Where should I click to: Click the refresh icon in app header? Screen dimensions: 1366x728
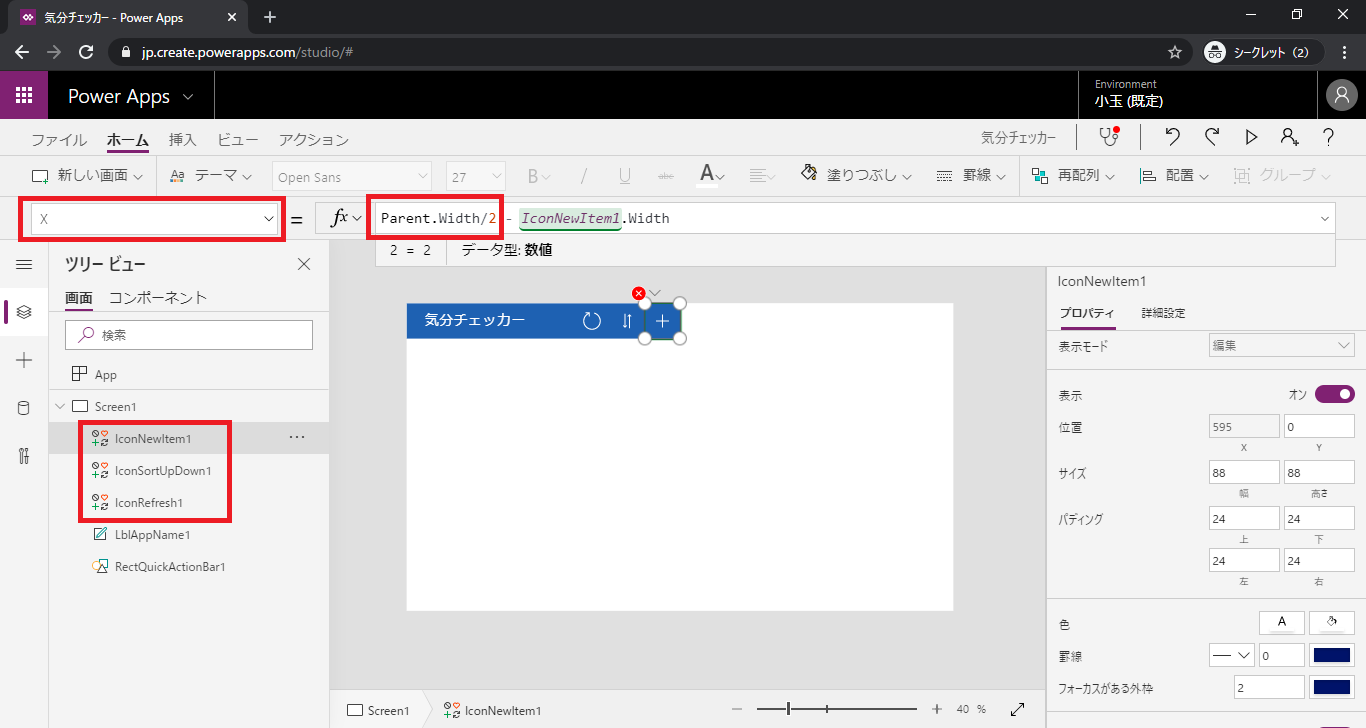[x=591, y=321]
